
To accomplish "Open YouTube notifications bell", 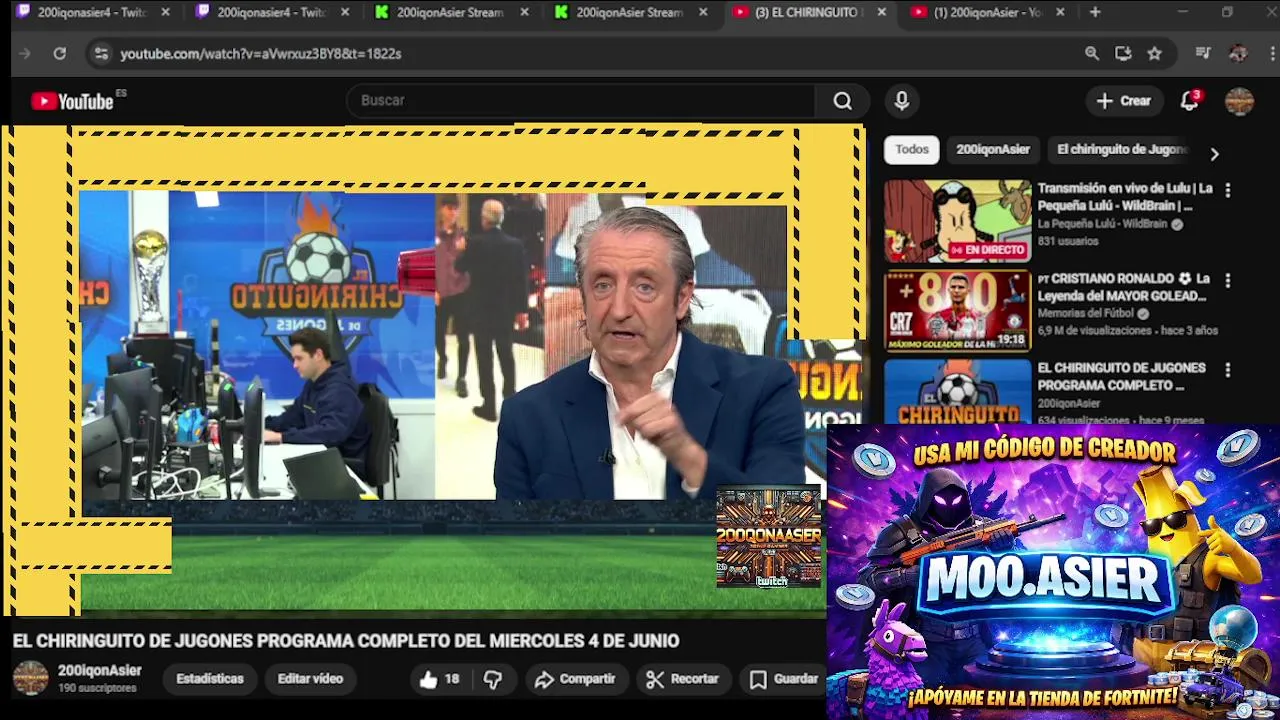I will 1189,101.
